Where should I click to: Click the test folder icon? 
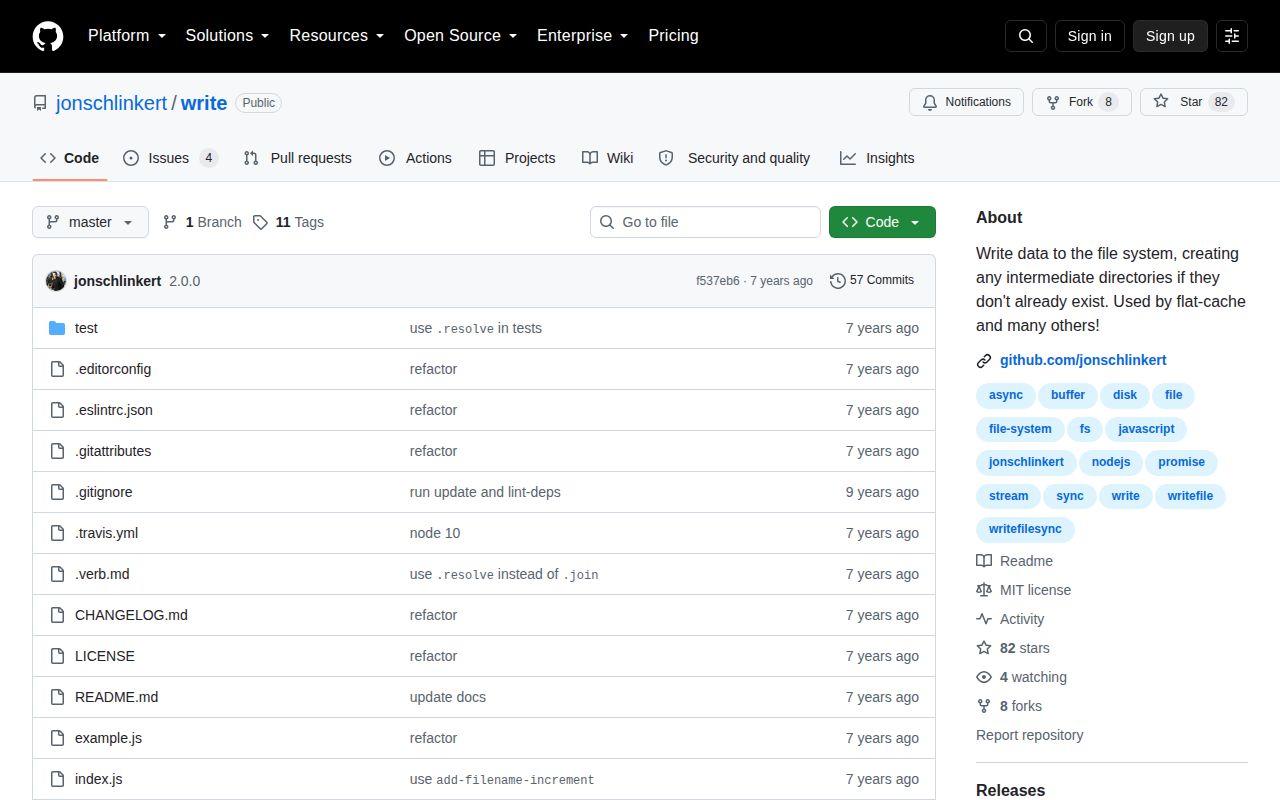(57, 328)
